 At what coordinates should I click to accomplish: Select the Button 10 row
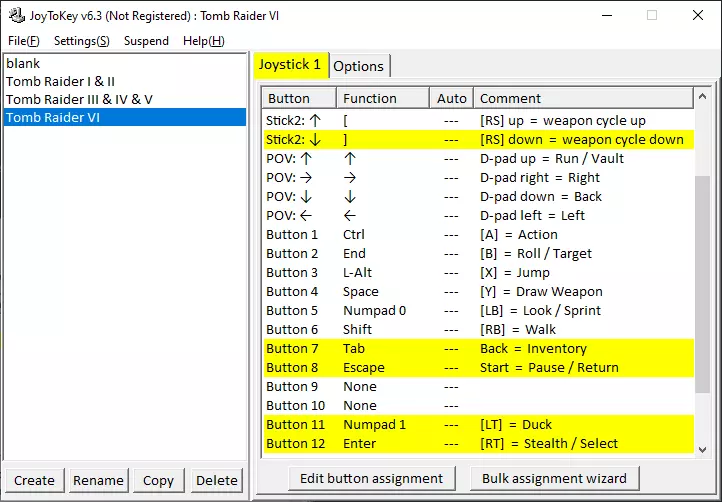[x=478, y=406]
